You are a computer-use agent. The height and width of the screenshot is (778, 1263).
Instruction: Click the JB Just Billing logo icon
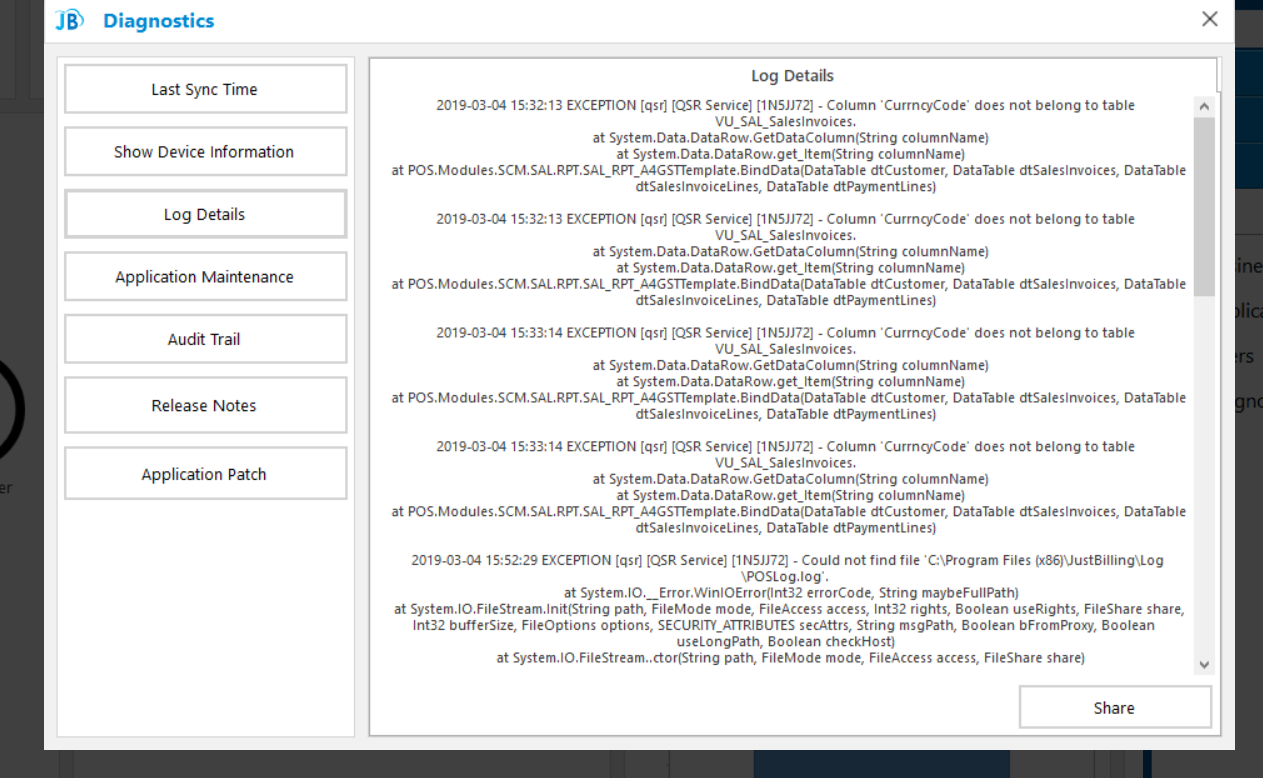pyautogui.click(x=70, y=20)
